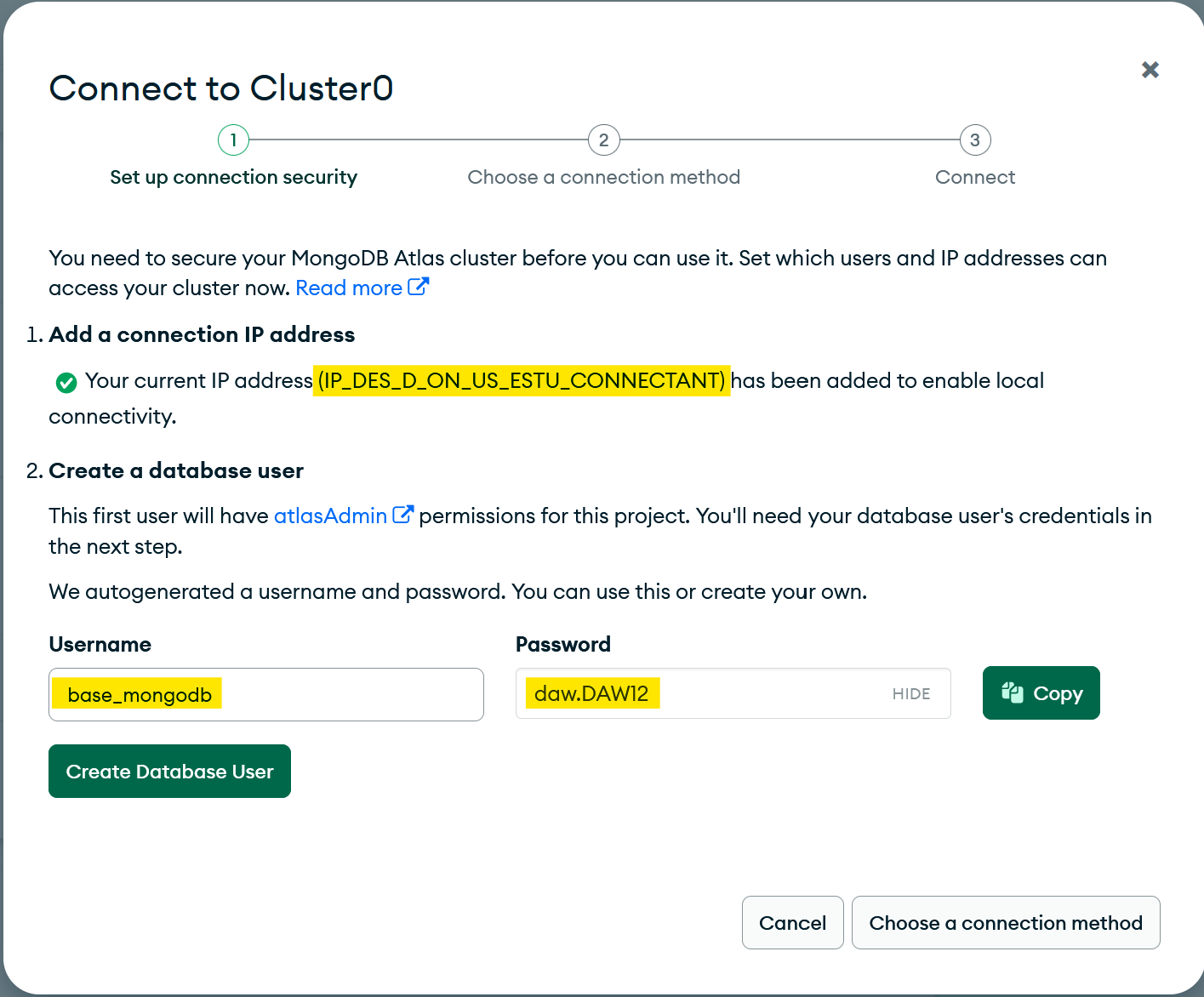Click the clipboard icon in Copy button
The image size is (1204, 997).
coord(1012,692)
